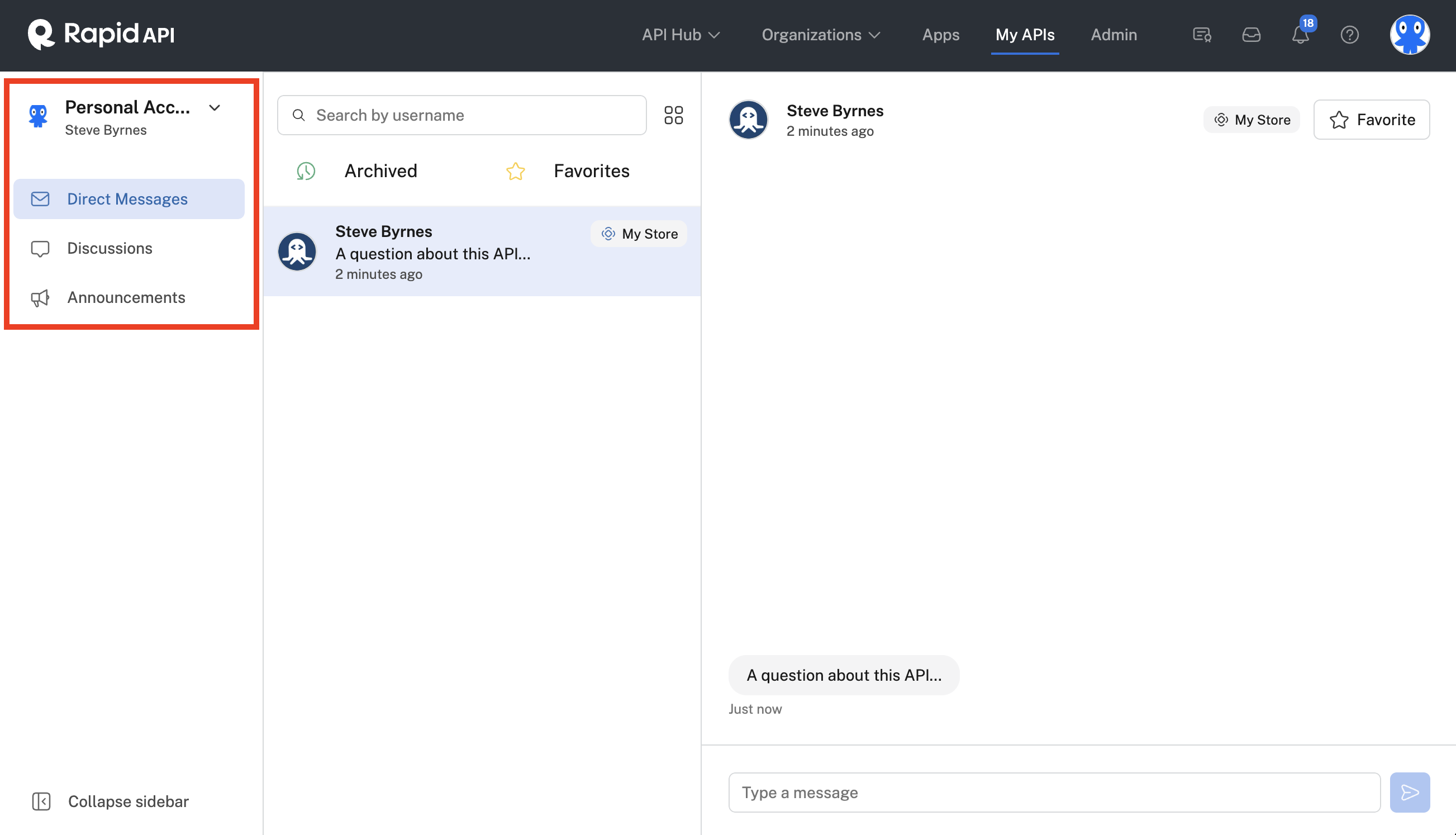The image size is (1456, 835).
Task: Show Archived conversations
Action: click(x=356, y=171)
